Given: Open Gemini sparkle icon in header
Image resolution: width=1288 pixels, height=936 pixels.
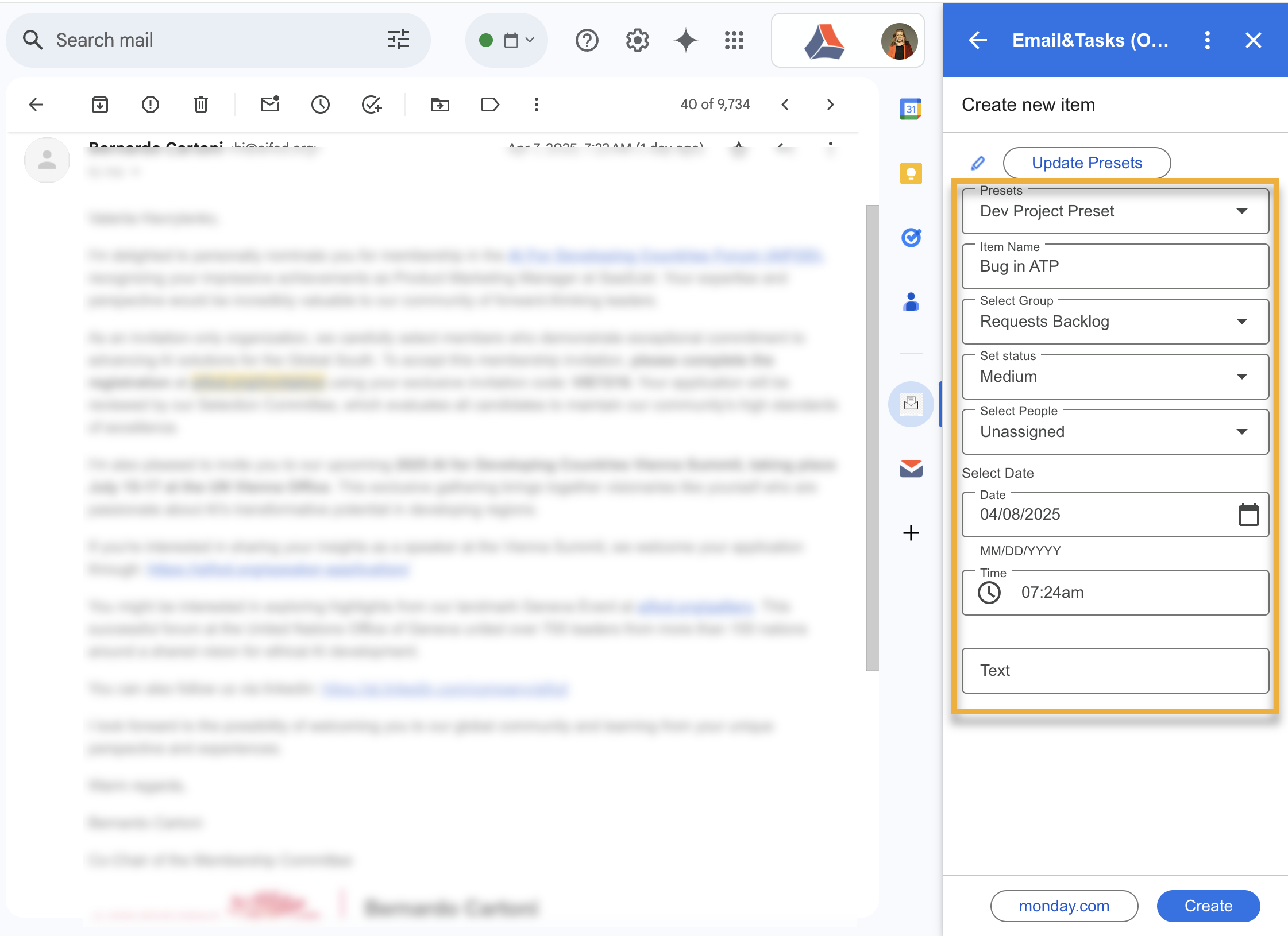Looking at the screenshot, I should (x=685, y=40).
